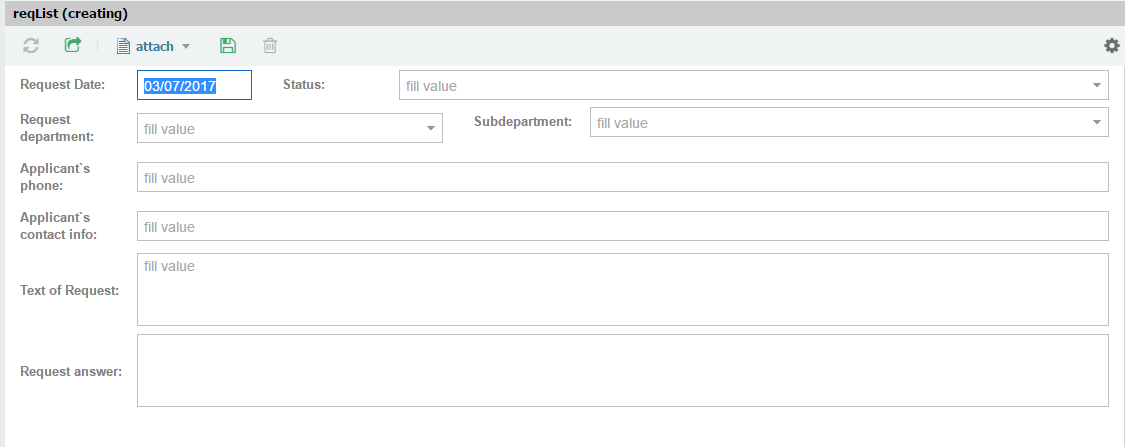Focus the Request Date field

(x=194, y=86)
